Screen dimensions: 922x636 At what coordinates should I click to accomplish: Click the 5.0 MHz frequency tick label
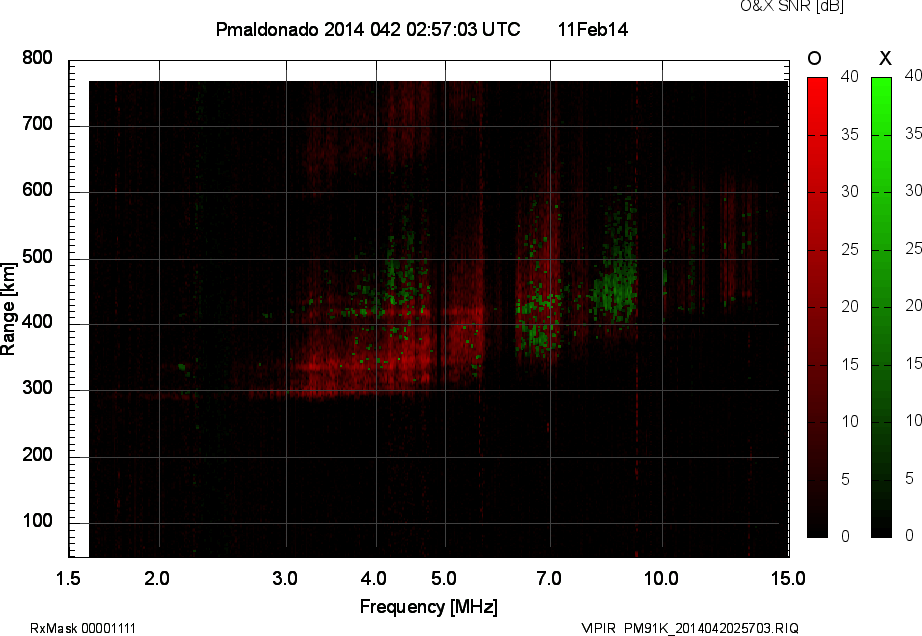444,578
